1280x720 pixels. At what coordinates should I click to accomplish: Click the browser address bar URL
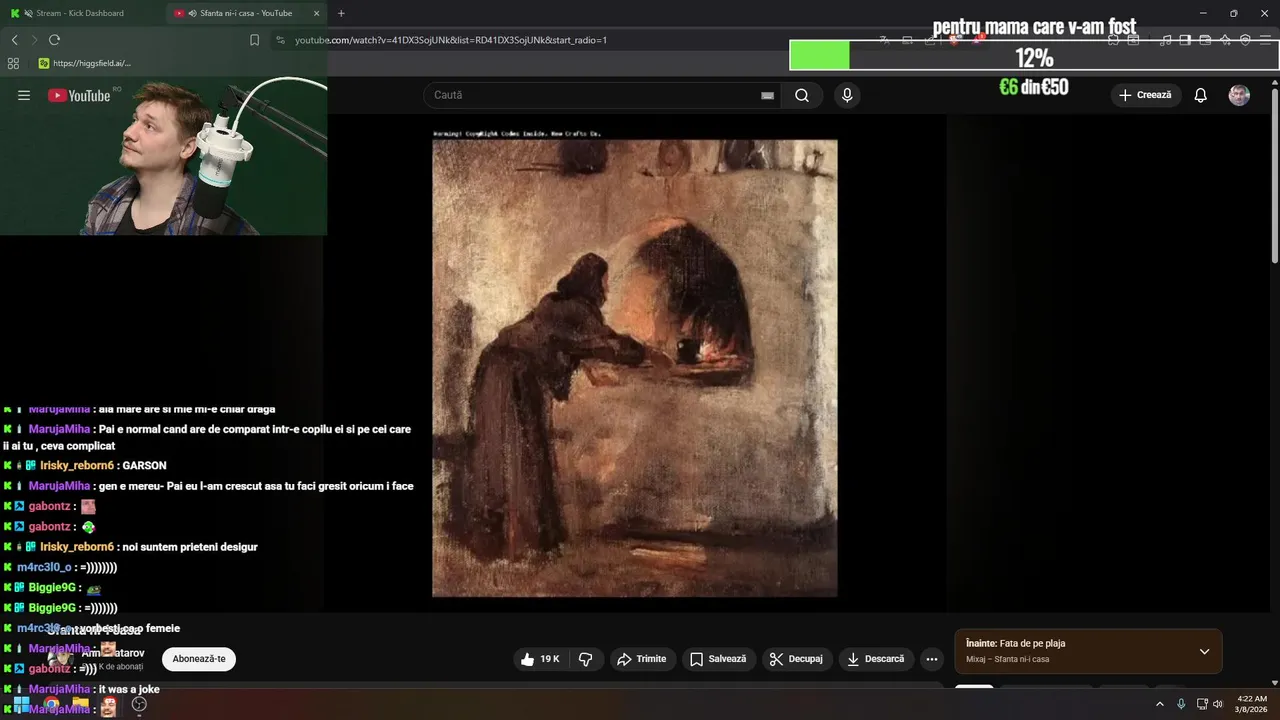(x=451, y=40)
